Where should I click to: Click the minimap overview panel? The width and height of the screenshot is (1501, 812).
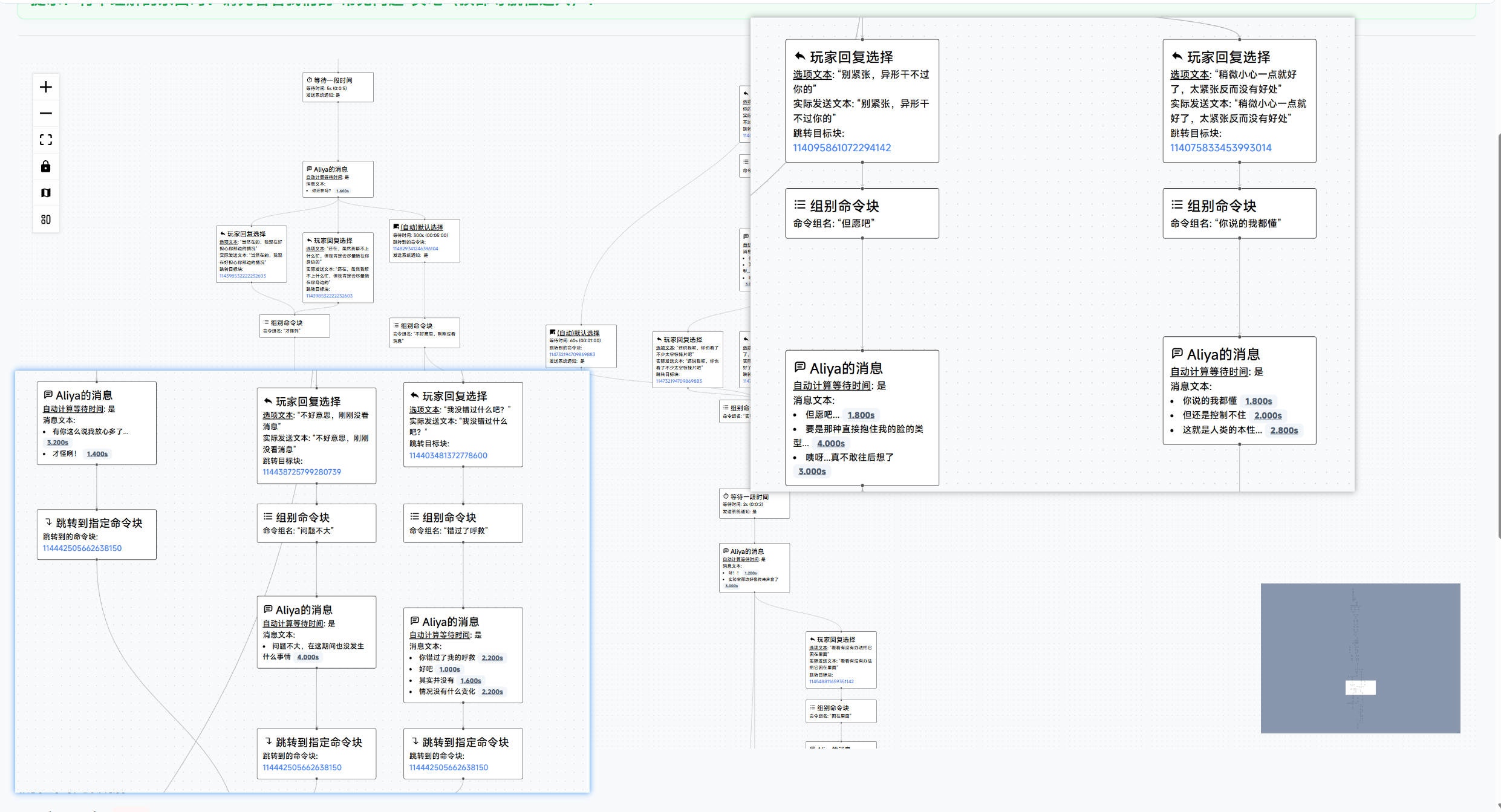pos(1360,658)
